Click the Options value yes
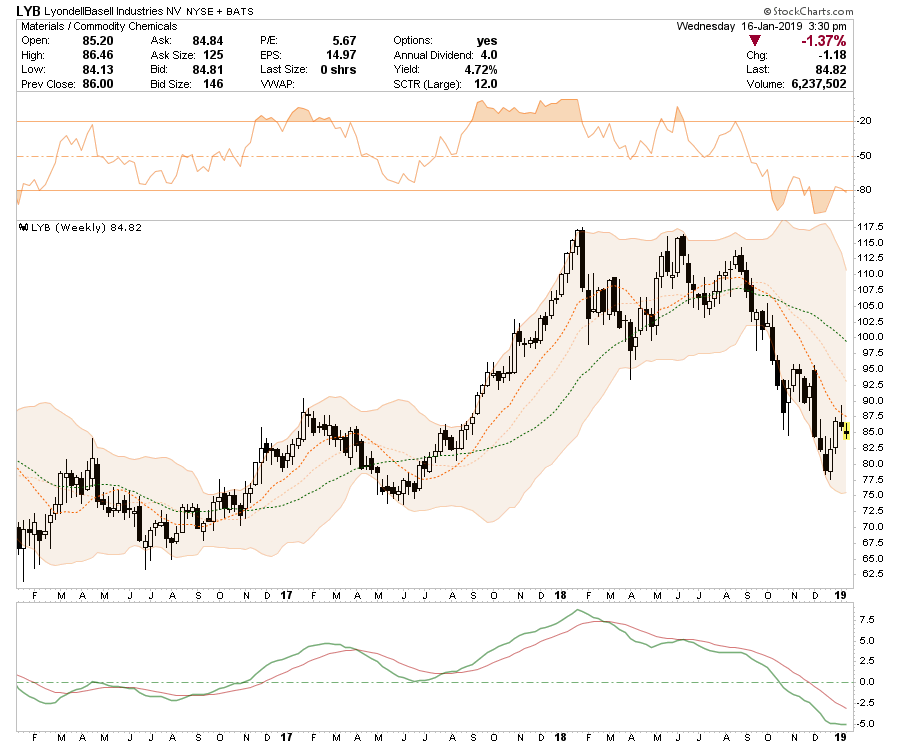This screenshot has width=900, height=746. tap(487, 41)
